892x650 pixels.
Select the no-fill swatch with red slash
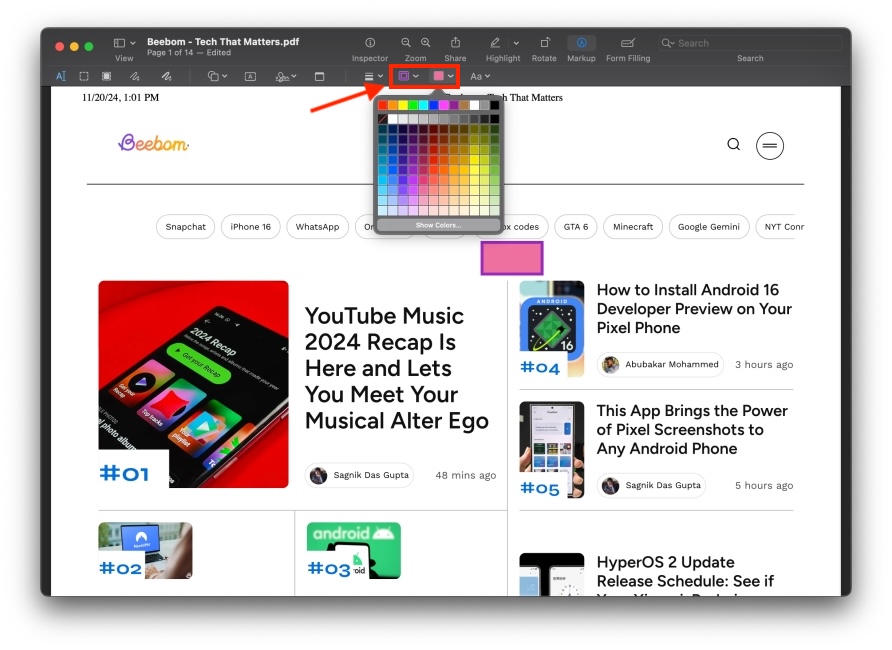pyautogui.click(x=383, y=118)
